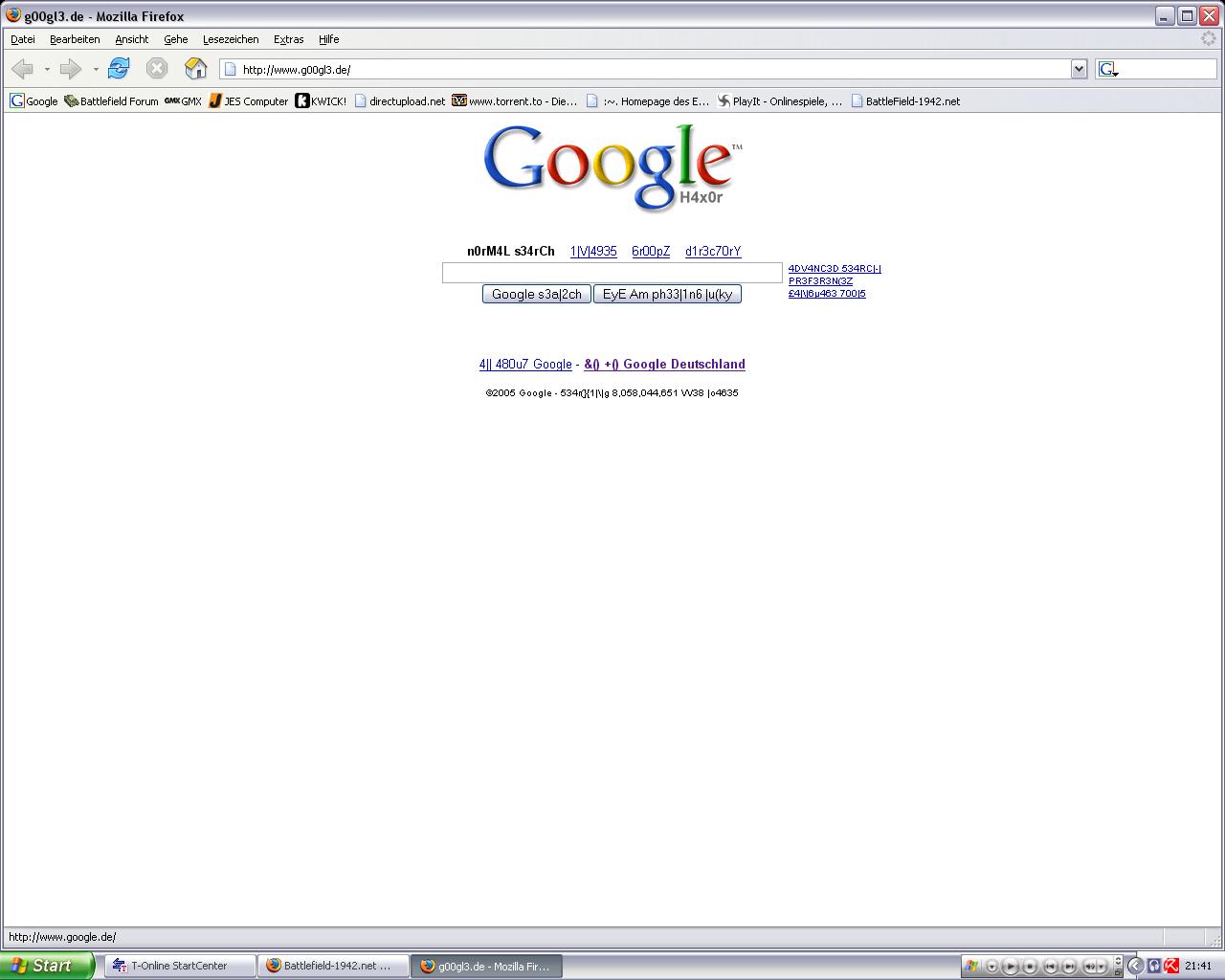Expand hidden system tray icons arrow
Screen dimensions: 1225x980
1135,966
